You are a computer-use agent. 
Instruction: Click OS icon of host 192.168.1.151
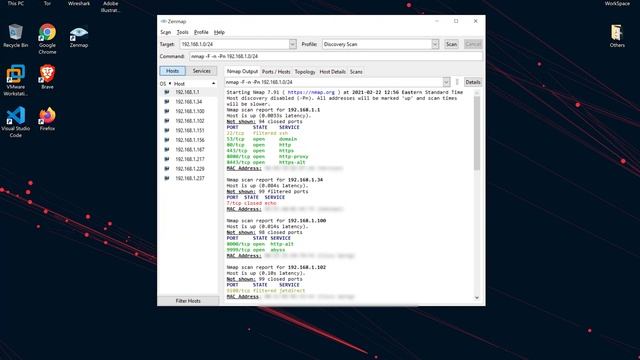coord(167,130)
